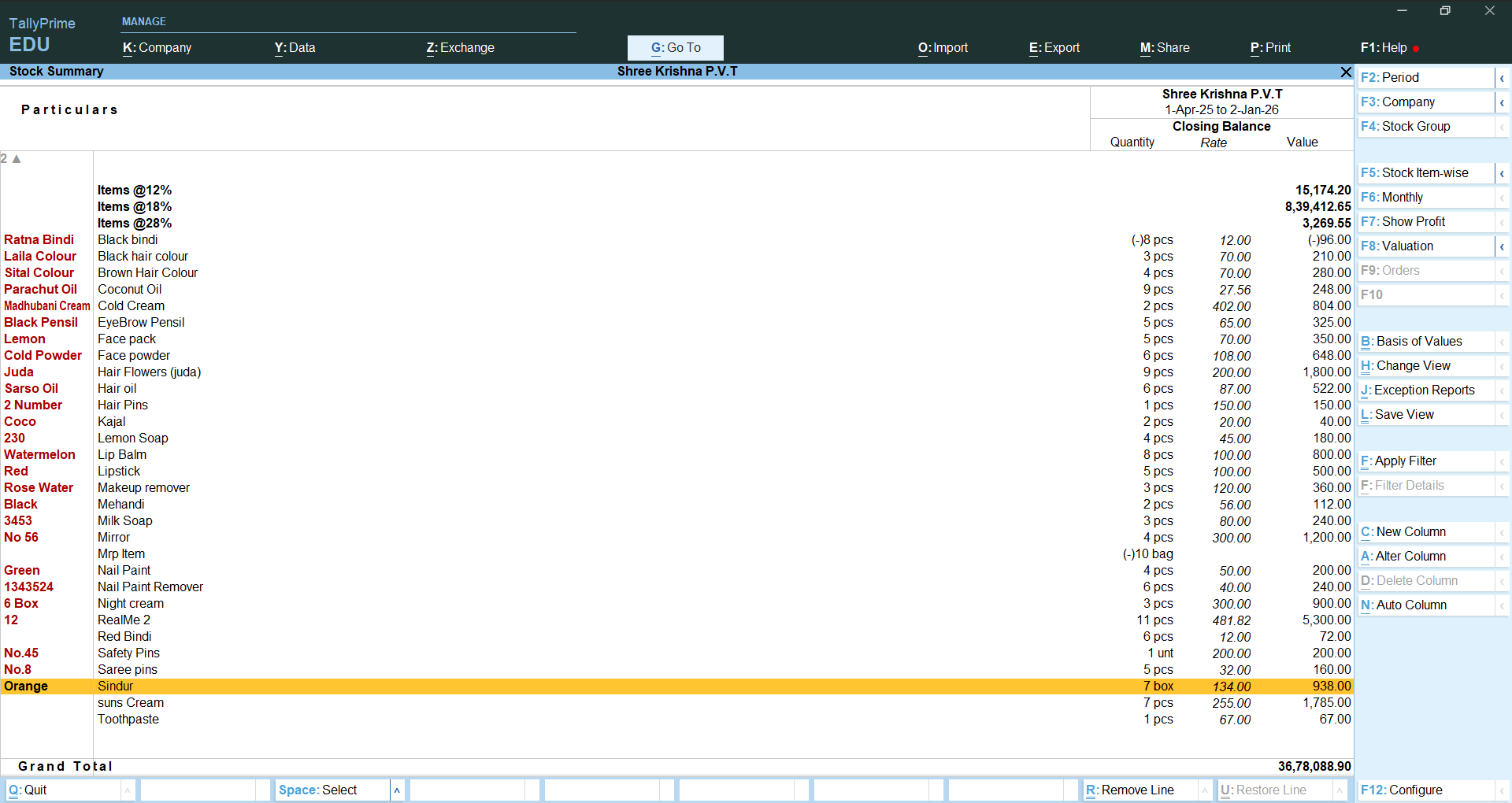Click Apply Filter in the side panel

coord(1425,461)
